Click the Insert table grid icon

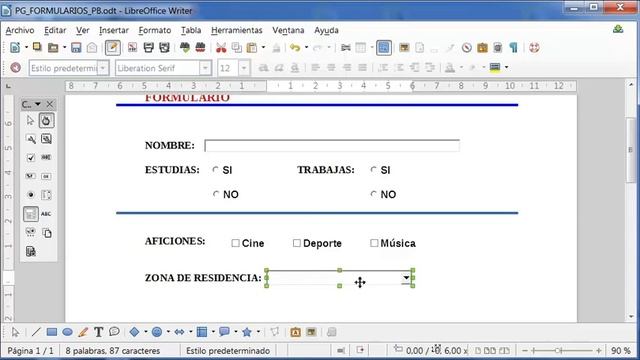360,48
